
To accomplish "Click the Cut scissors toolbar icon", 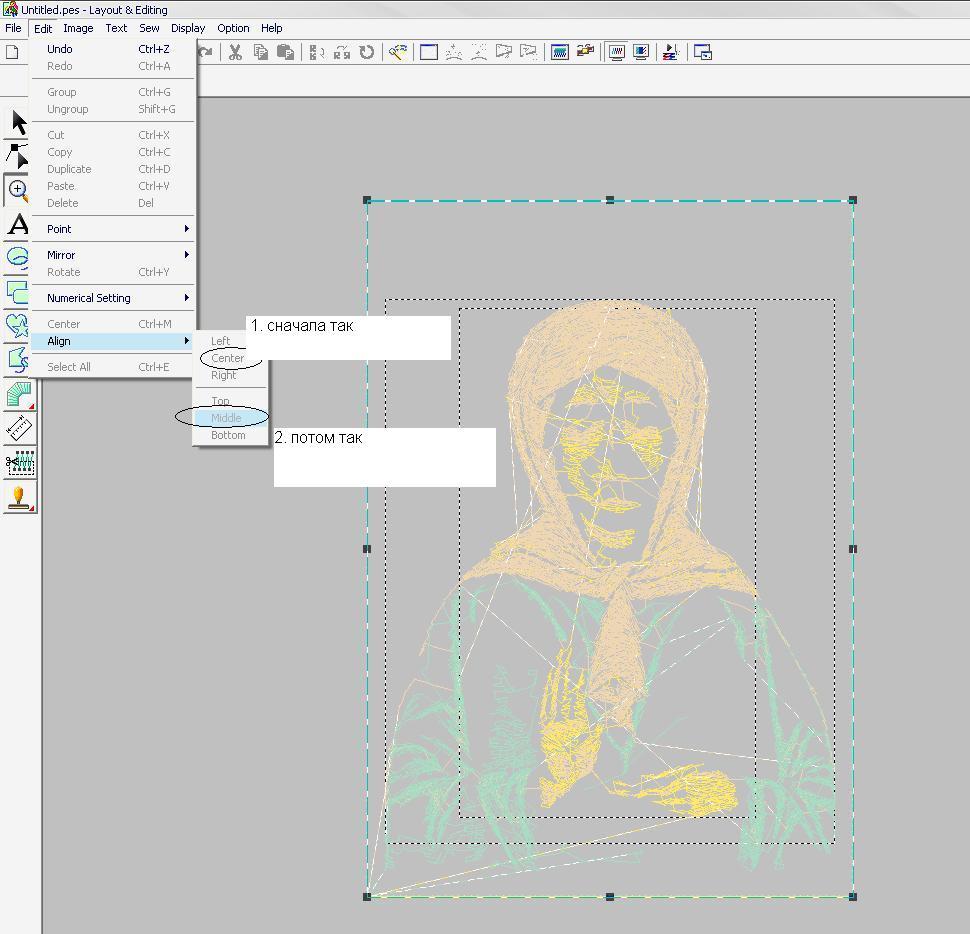I will [x=235, y=52].
